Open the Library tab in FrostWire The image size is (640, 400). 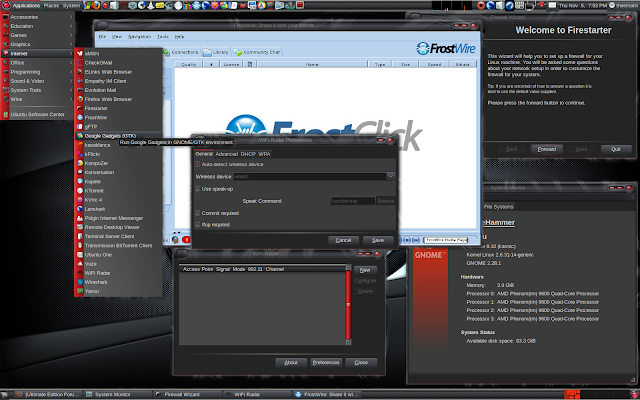(216, 52)
